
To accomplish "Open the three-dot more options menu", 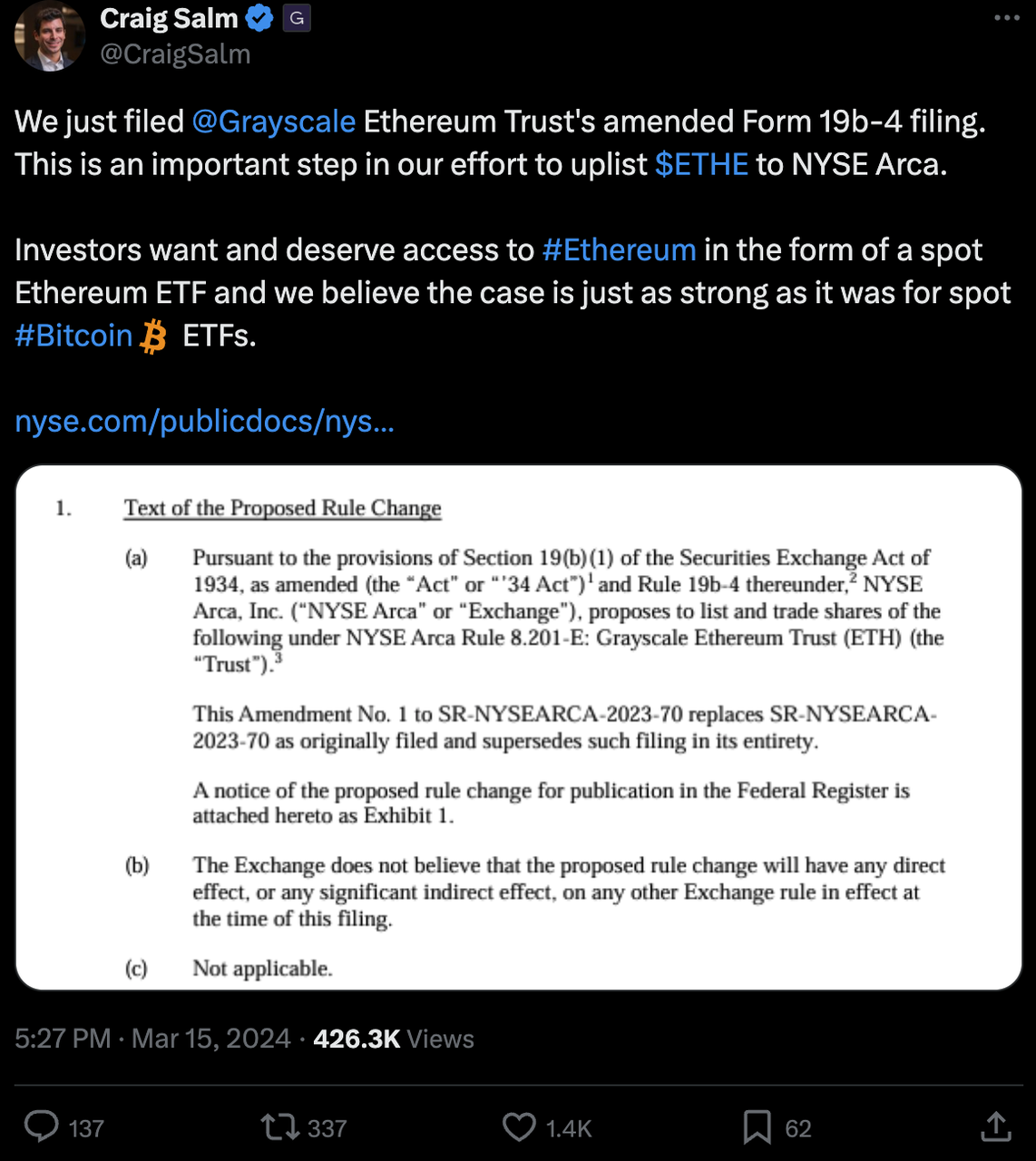I will (1007, 18).
